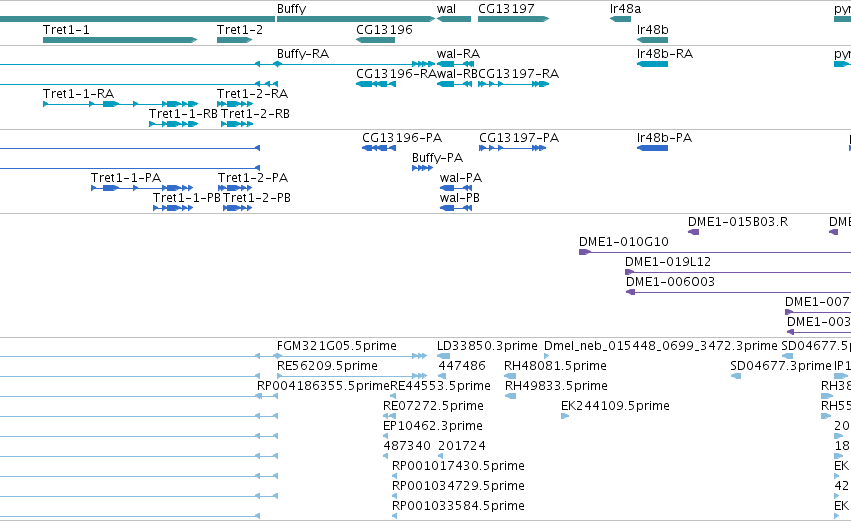Select the wal-PB protein glyph

click(x=456, y=208)
